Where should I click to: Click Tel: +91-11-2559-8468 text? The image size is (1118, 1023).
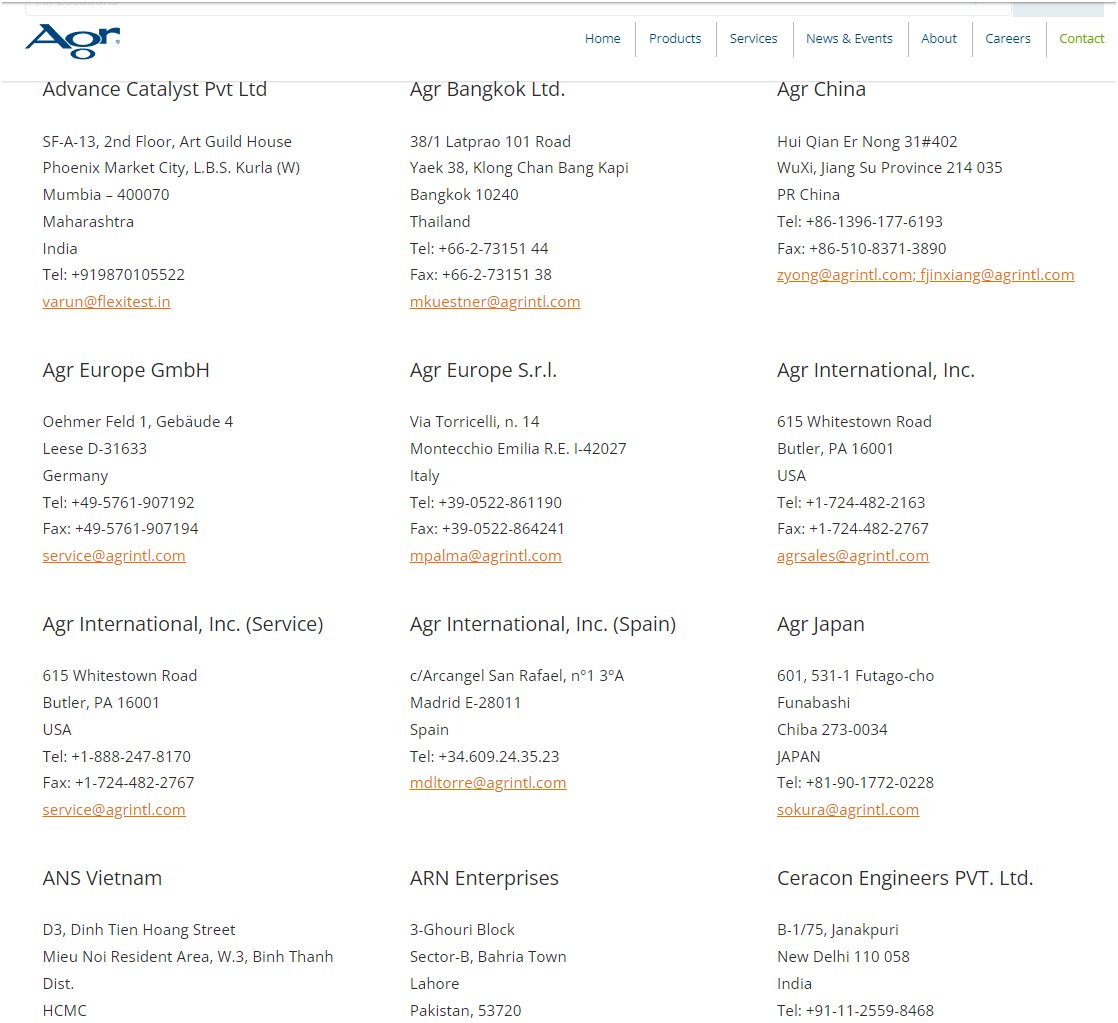point(856,1010)
